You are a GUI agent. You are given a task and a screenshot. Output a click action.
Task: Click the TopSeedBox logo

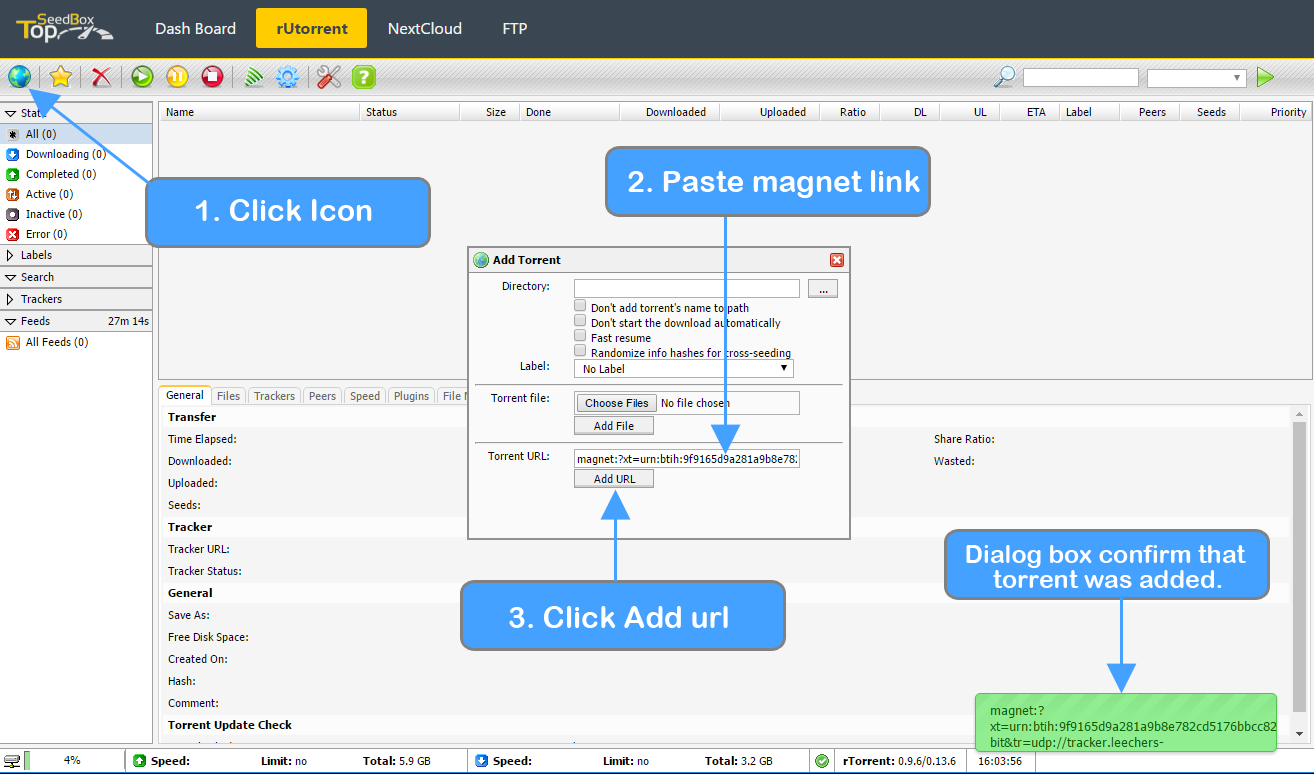[64, 27]
